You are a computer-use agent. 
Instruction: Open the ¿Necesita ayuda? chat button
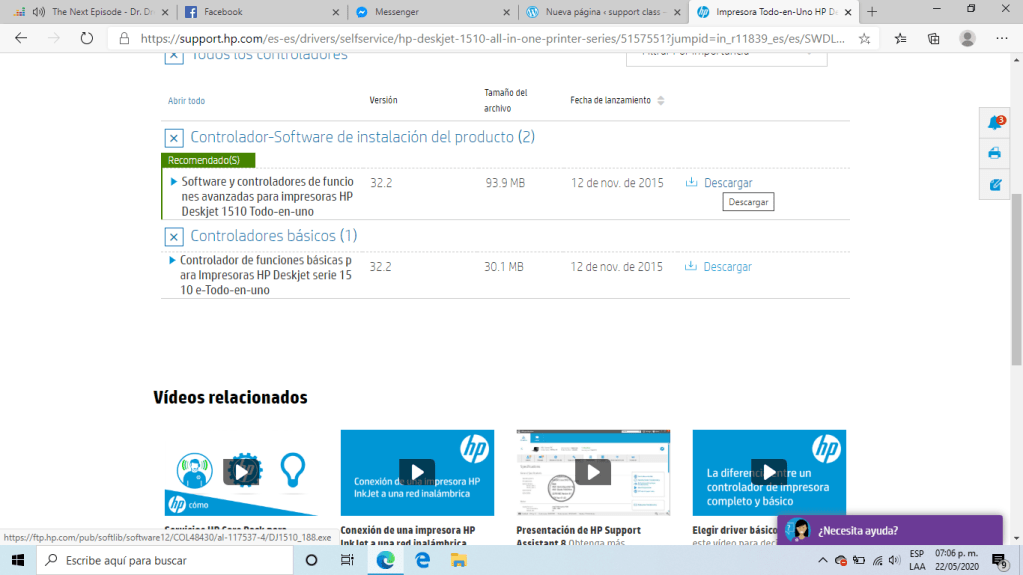(890, 530)
